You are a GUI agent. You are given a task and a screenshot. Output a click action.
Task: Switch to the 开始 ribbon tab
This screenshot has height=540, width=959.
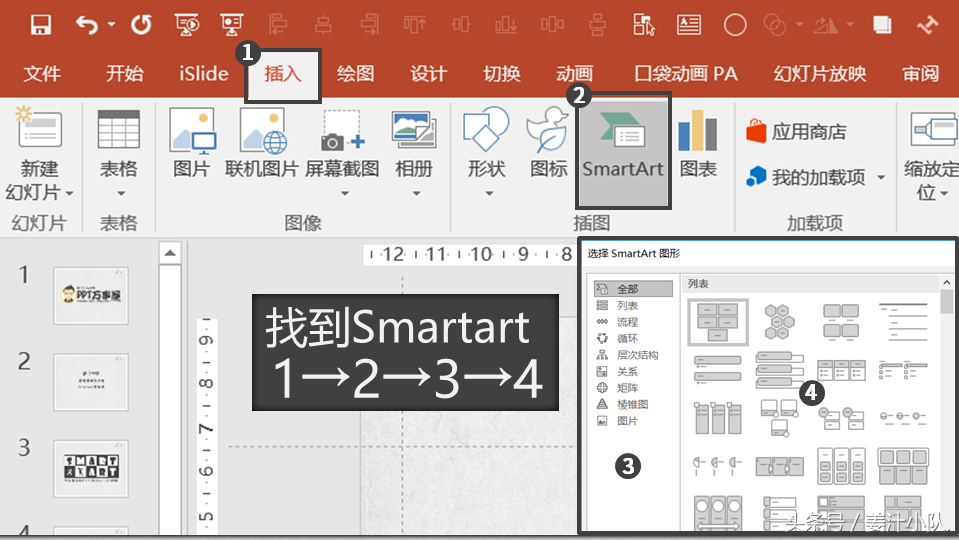click(124, 74)
